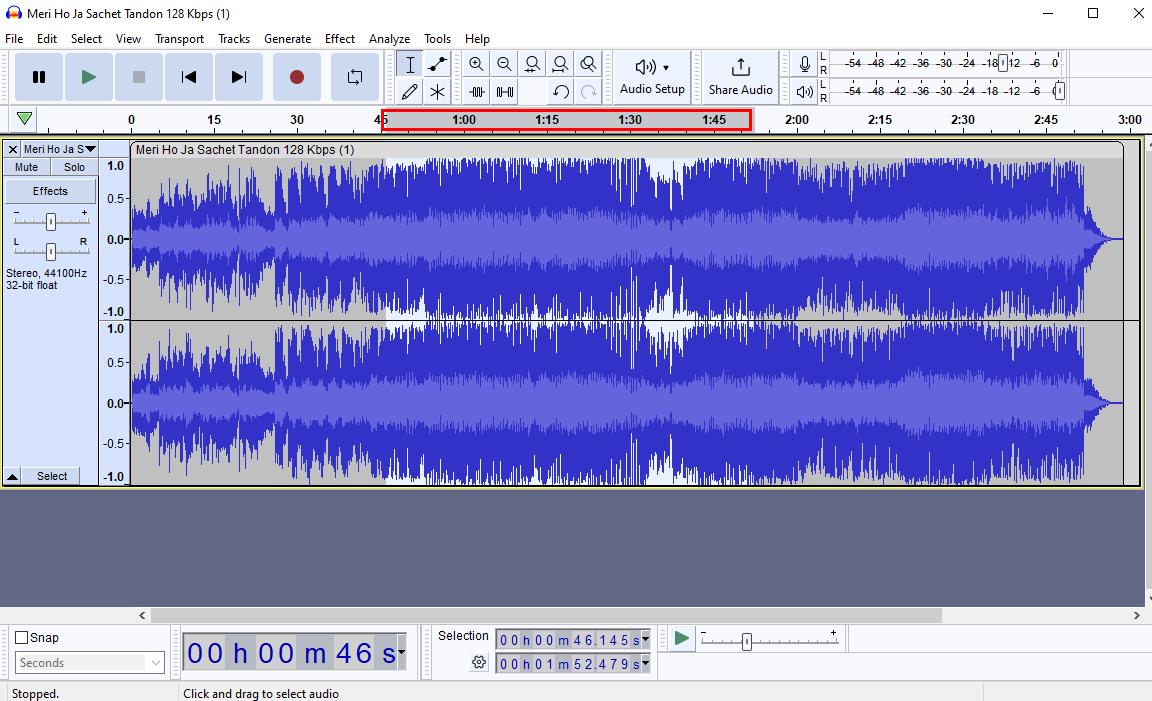Click the Undo icon
This screenshot has height=701, width=1152.
561,92
